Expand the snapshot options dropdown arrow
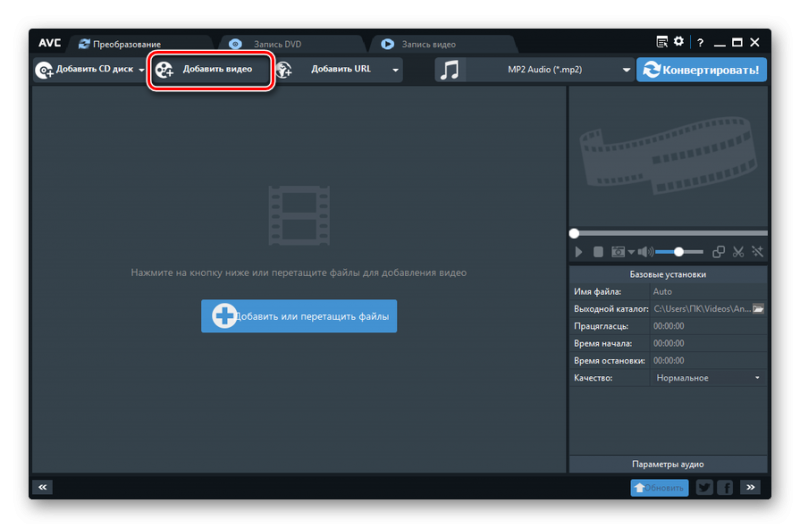The height and width of the screenshot is (528, 800). click(x=631, y=252)
